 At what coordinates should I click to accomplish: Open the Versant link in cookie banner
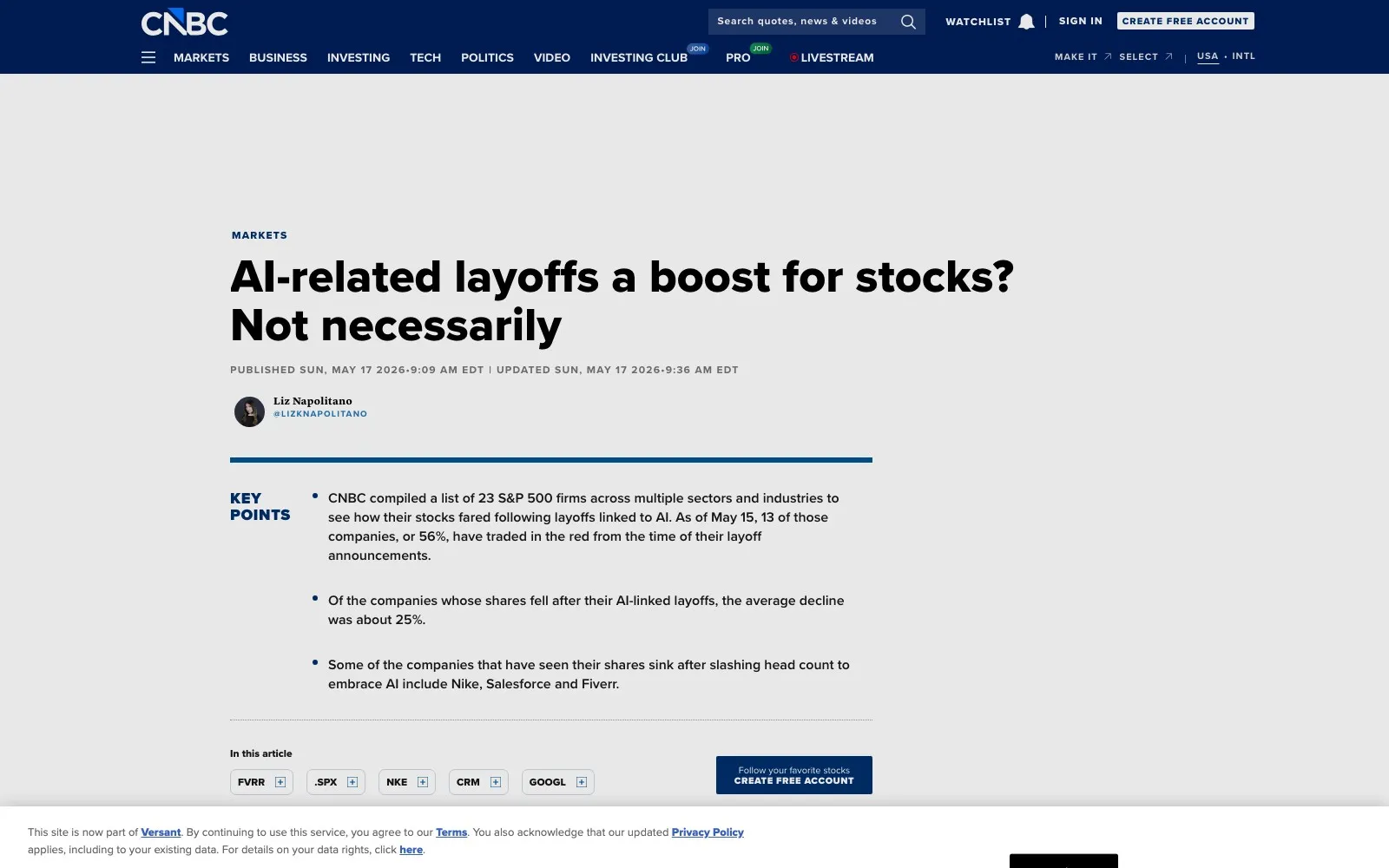(x=161, y=832)
